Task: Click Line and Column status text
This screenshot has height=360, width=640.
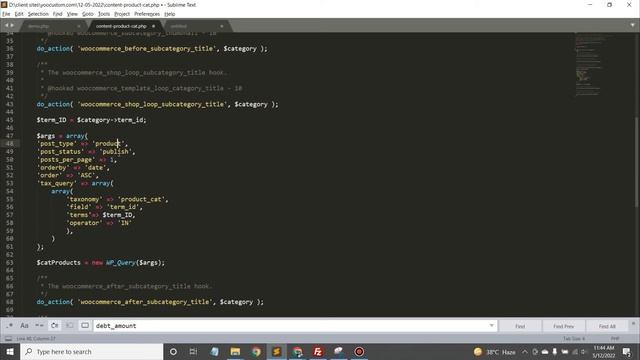Action: click(x=36, y=339)
